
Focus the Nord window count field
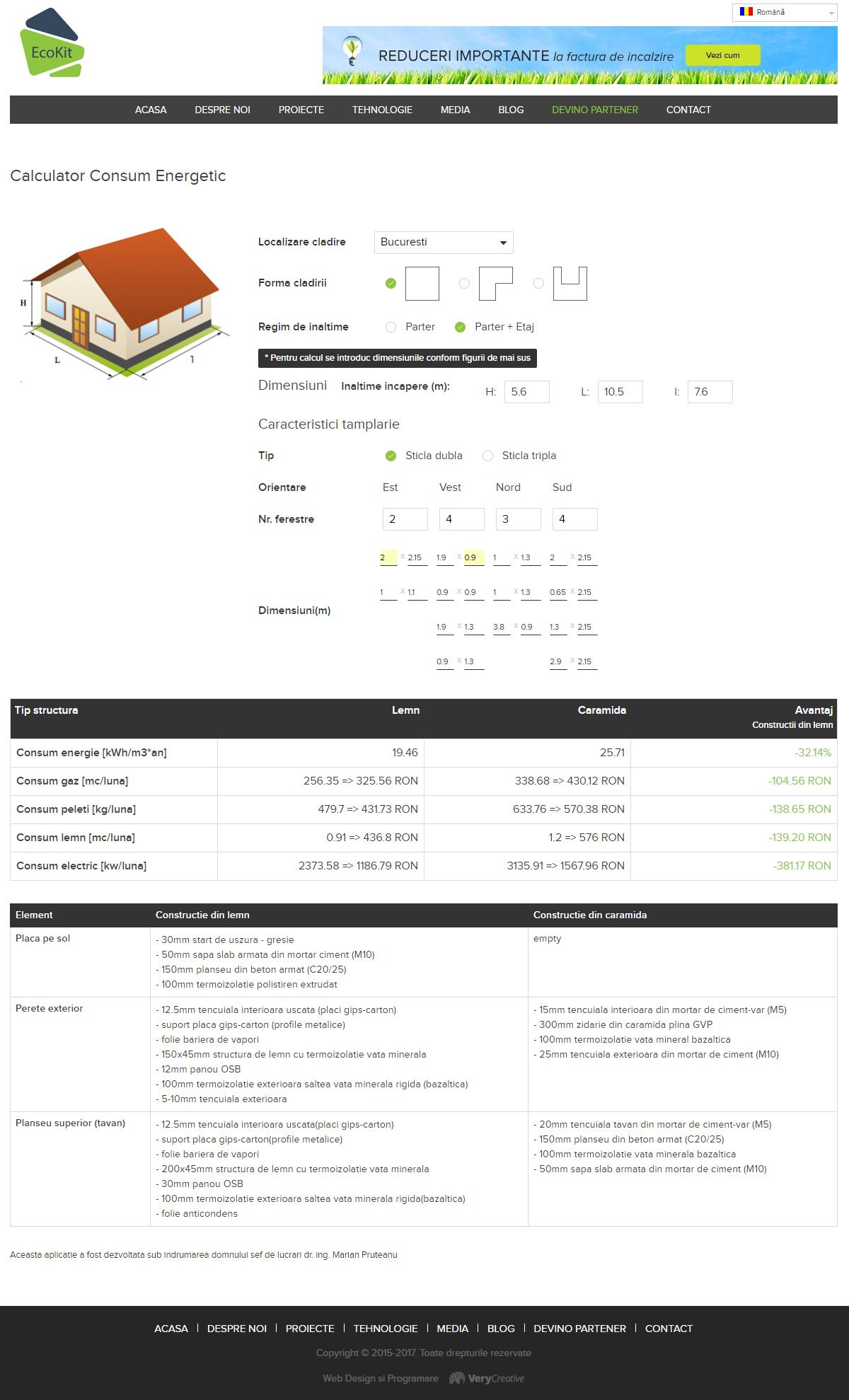pyautogui.click(x=518, y=519)
